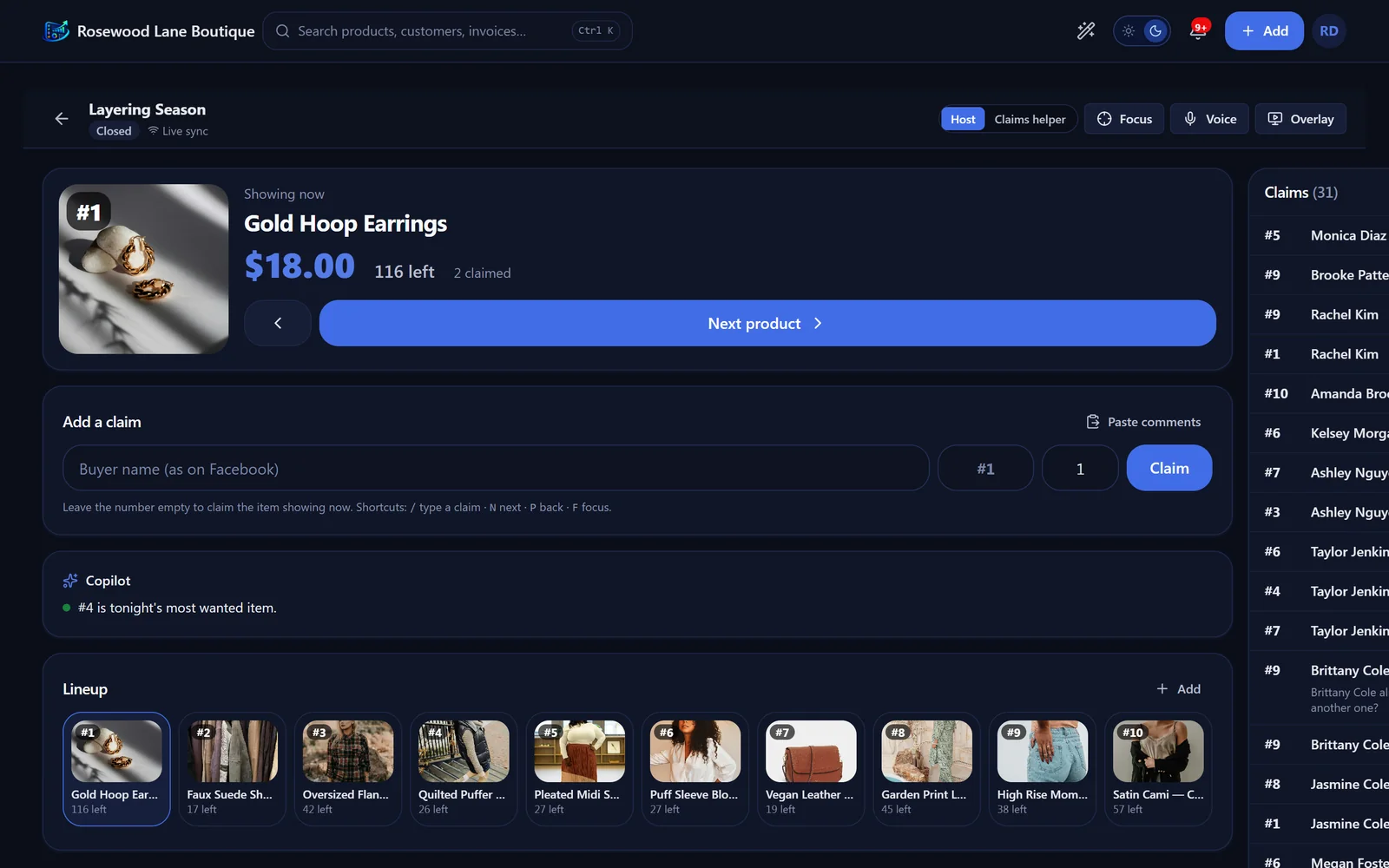This screenshot has width=1389, height=868.
Task: Open notifications bell with 9+ badge
Action: 1198,31
